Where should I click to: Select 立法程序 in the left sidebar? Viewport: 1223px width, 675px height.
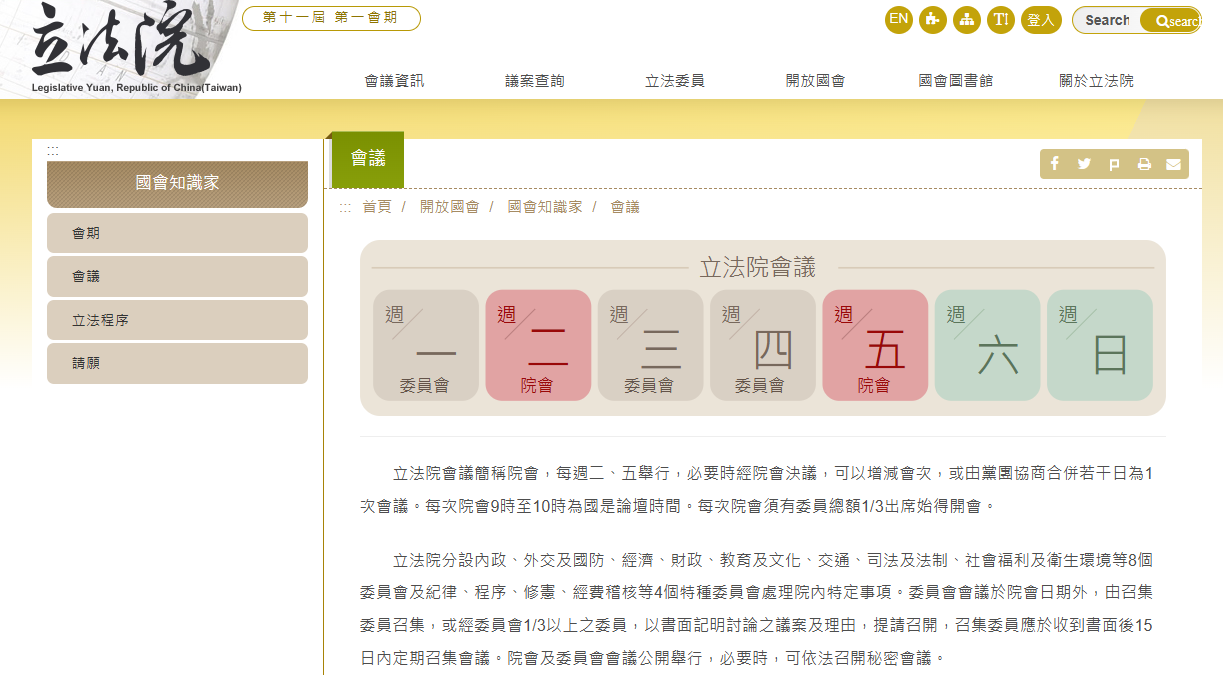click(x=177, y=320)
